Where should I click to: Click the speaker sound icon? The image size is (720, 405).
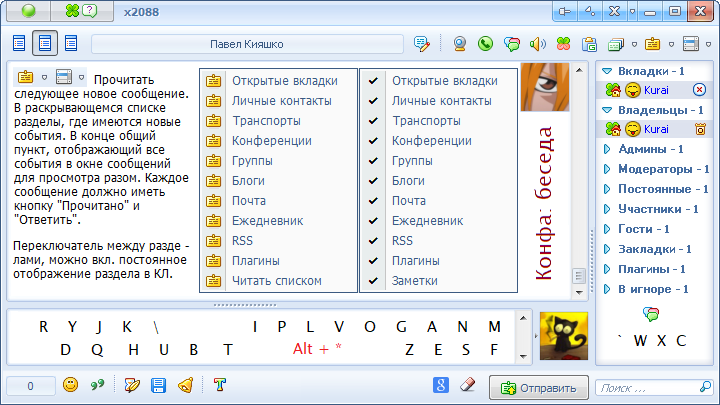[537, 44]
